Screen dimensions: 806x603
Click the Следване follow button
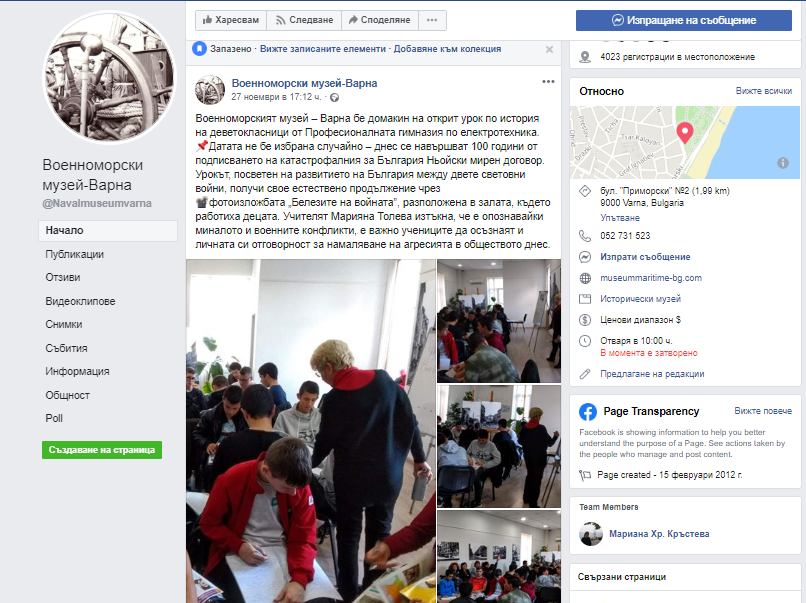tap(304, 20)
